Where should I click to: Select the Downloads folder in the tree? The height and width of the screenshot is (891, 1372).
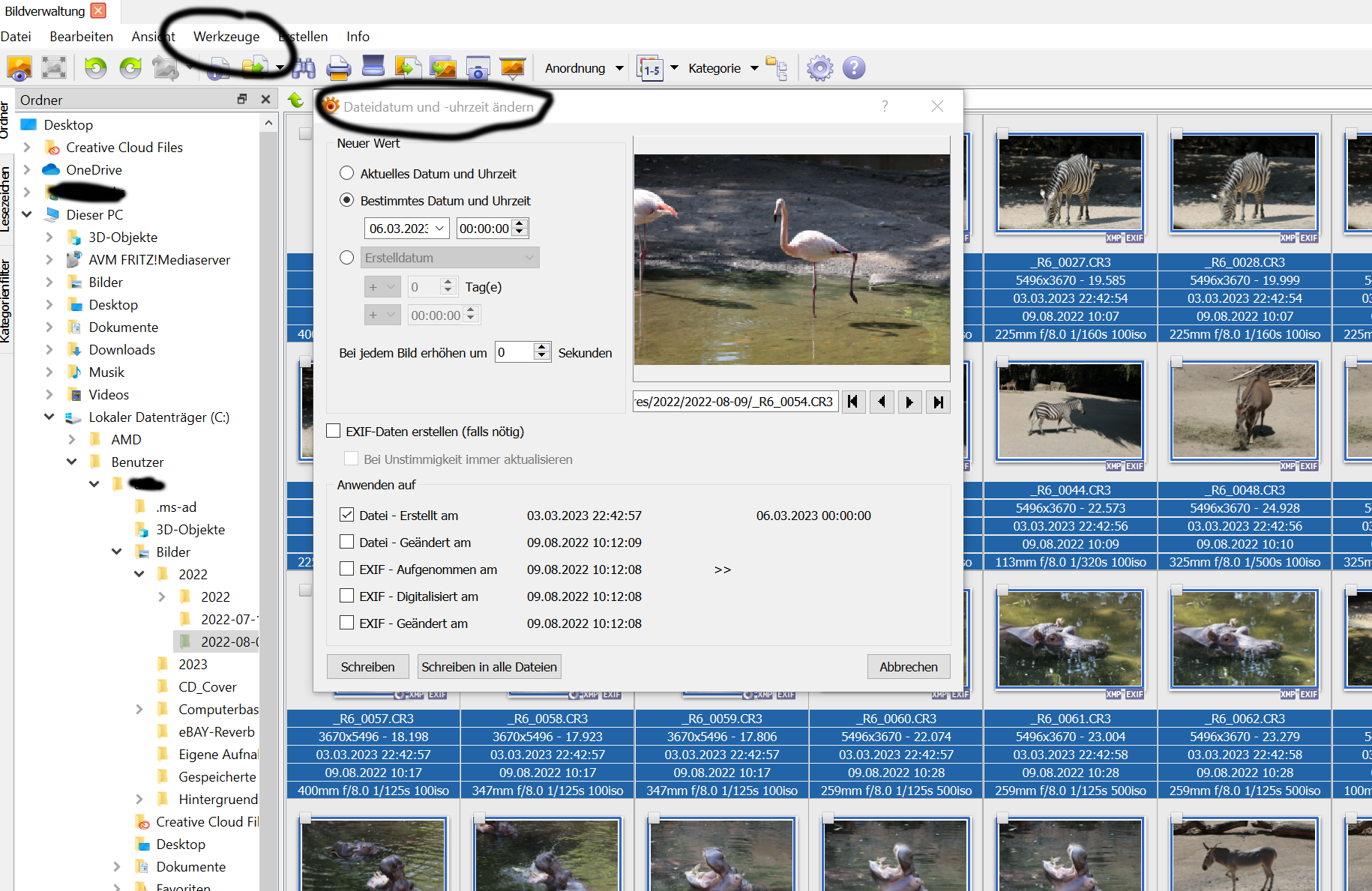tap(122, 349)
